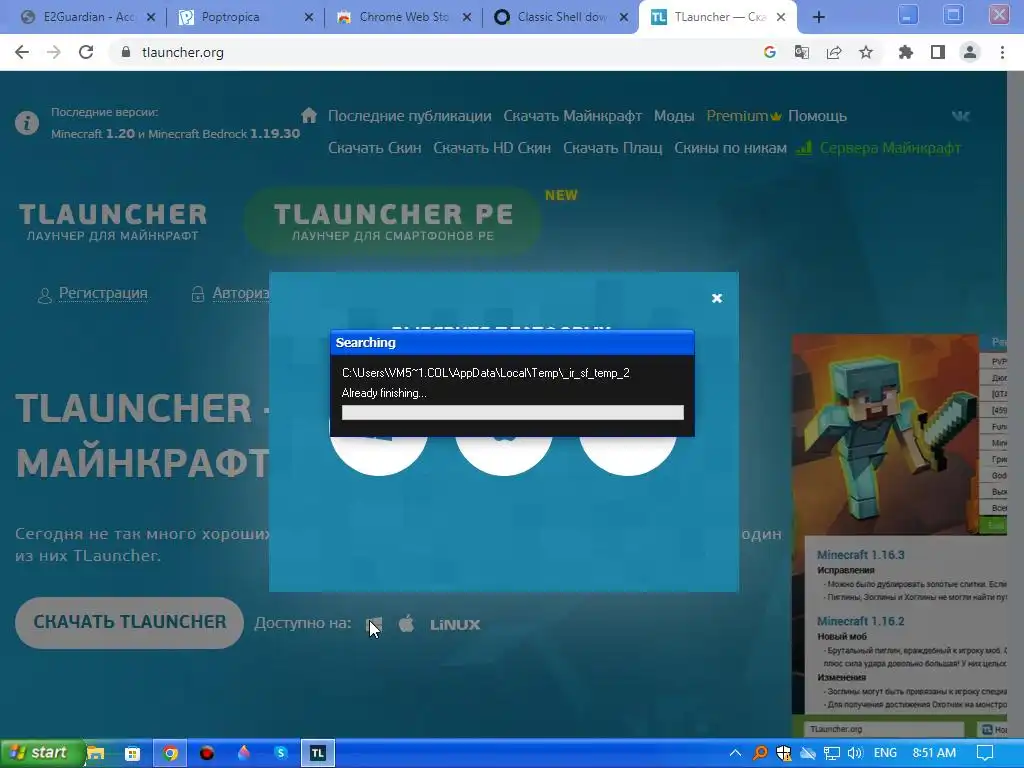This screenshot has width=1024, height=768.
Task: Click the home icon in site menu
Action: pyautogui.click(x=309, y=116)
